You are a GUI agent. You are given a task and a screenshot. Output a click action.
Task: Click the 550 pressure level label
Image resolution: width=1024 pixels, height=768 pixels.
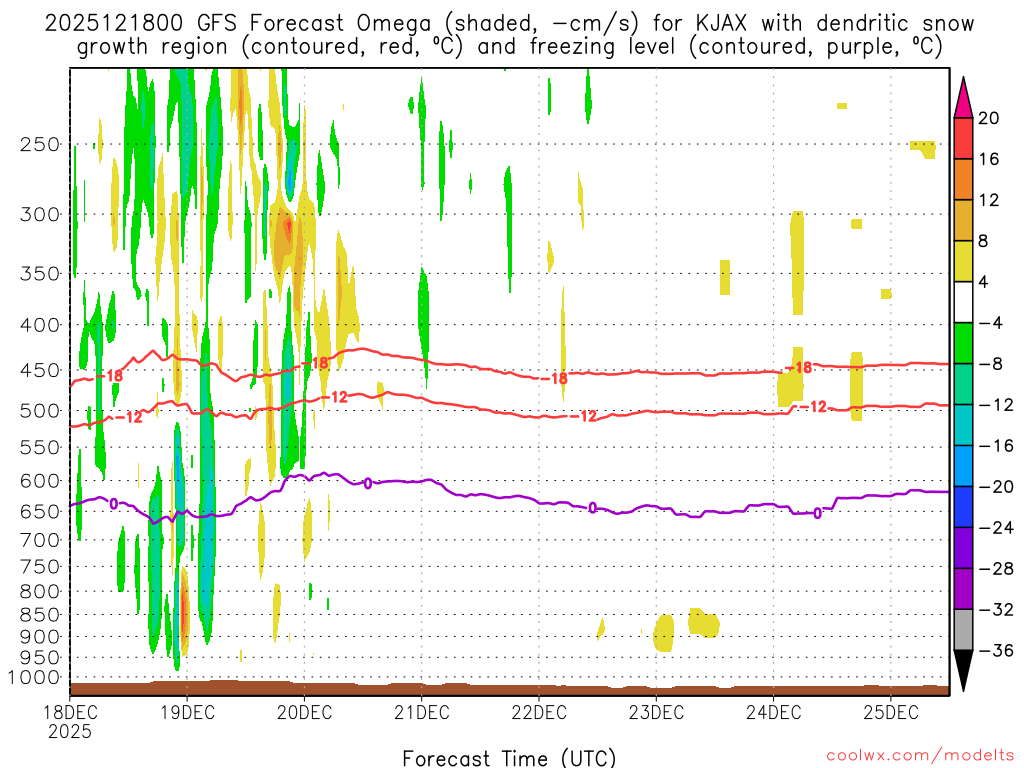(40, 447)
